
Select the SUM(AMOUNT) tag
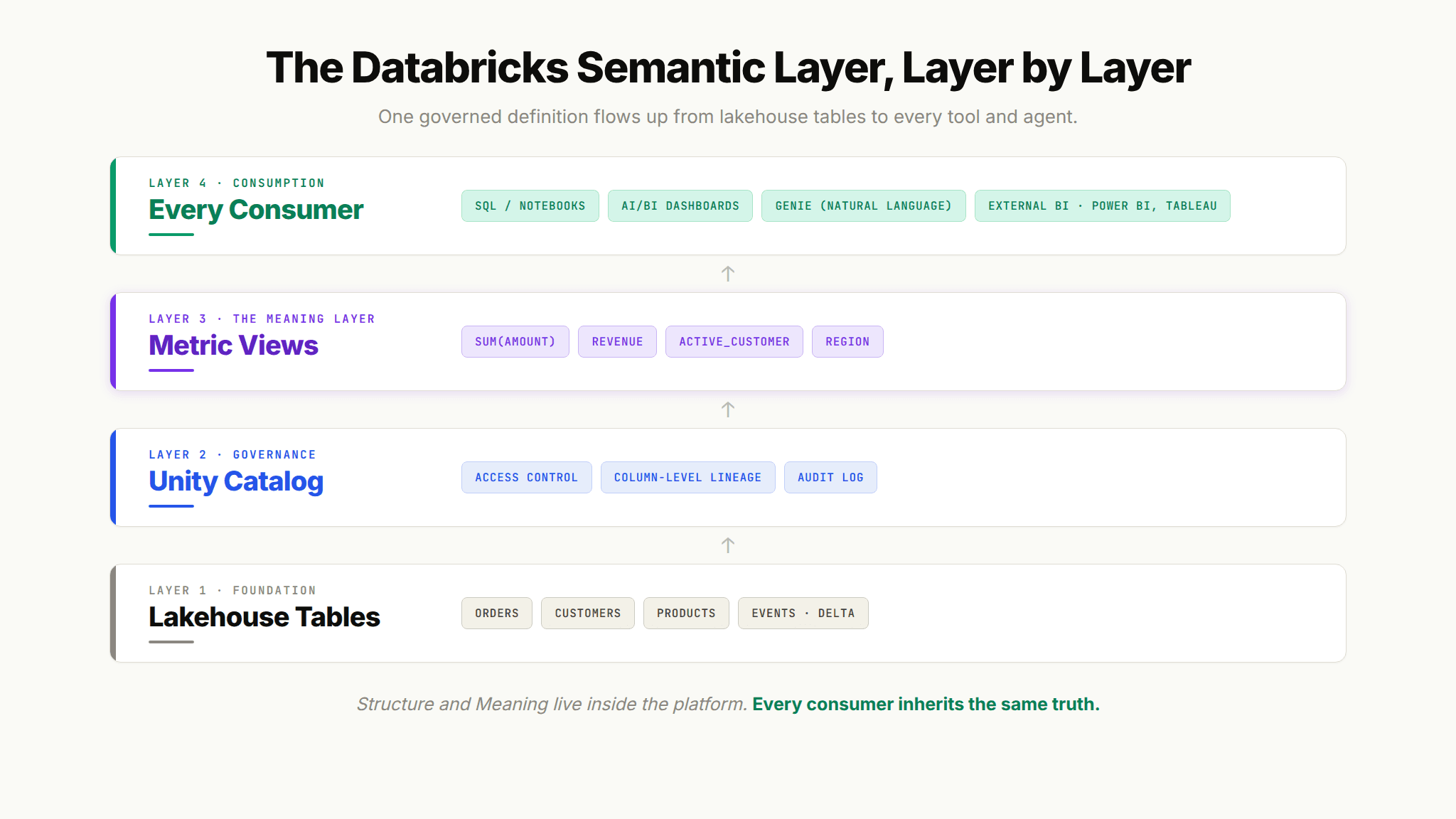tap(515, 341)
